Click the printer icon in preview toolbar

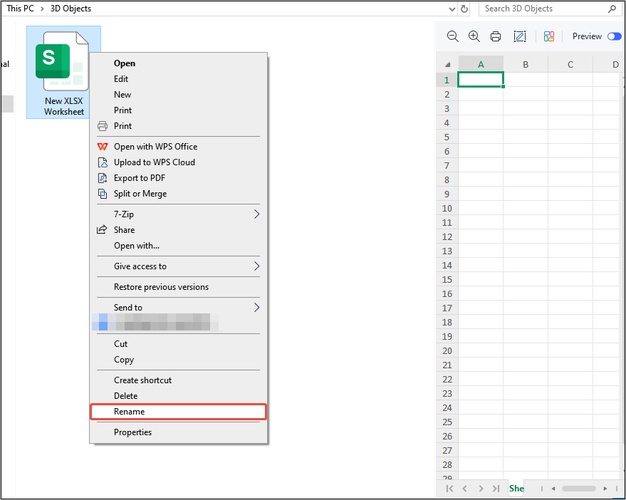(495, 36)
